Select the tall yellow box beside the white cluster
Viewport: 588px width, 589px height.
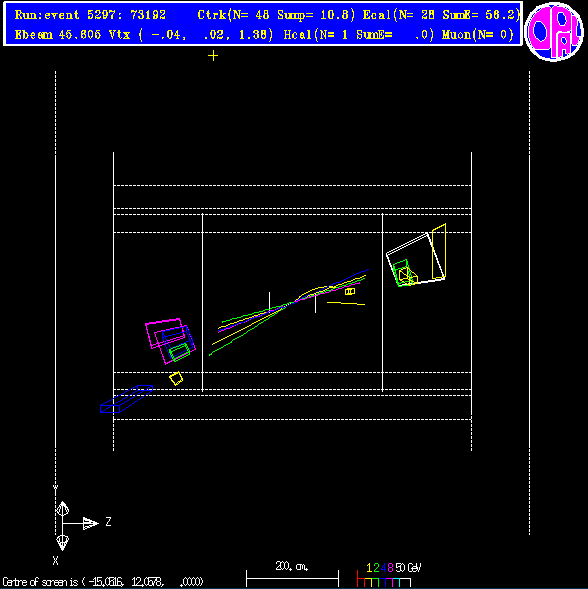[x=438, y=251]
